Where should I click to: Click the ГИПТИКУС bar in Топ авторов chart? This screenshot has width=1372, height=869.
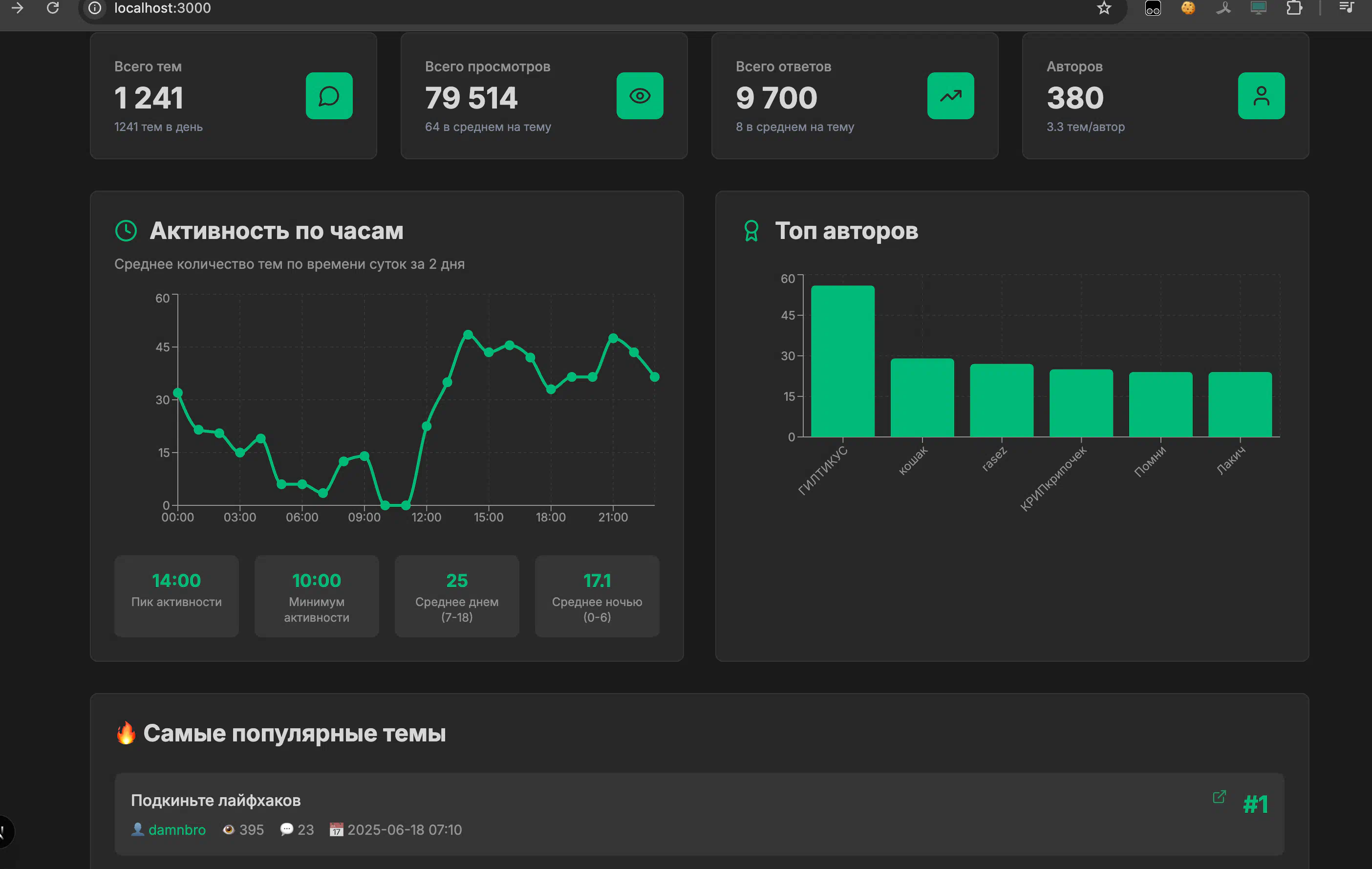(843, 361)
